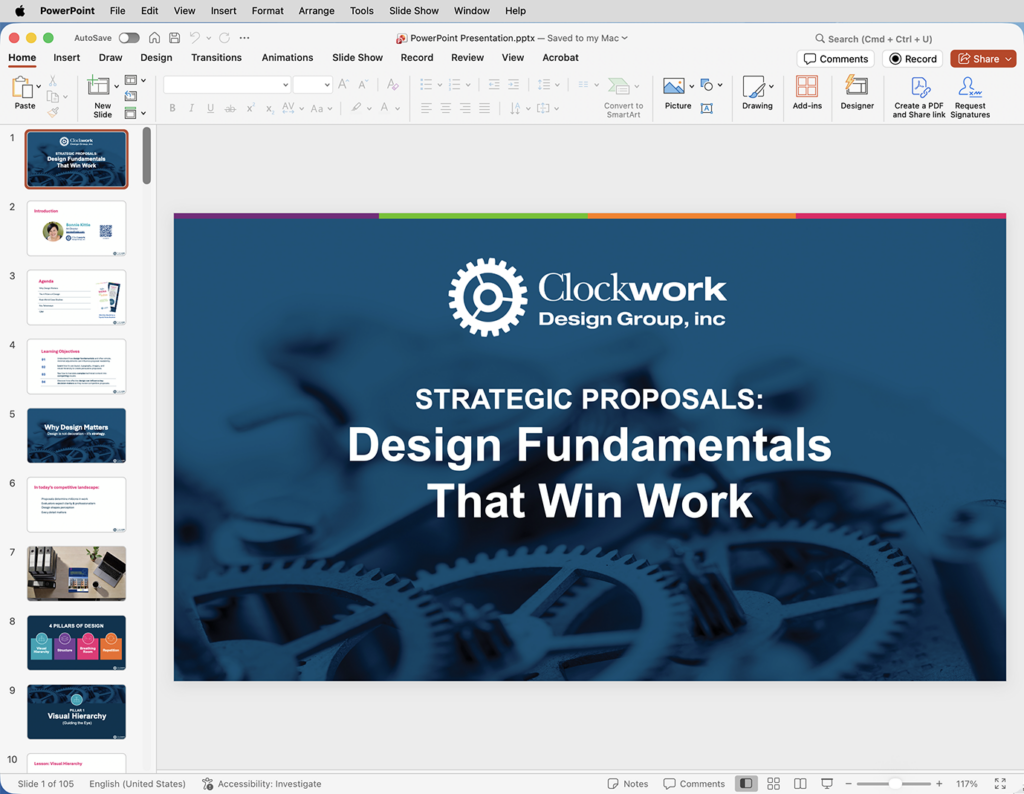The height and width of the screenshot is (794, 1024).
Task: Switch to Reading view in status bar
Action: (800, 784)
